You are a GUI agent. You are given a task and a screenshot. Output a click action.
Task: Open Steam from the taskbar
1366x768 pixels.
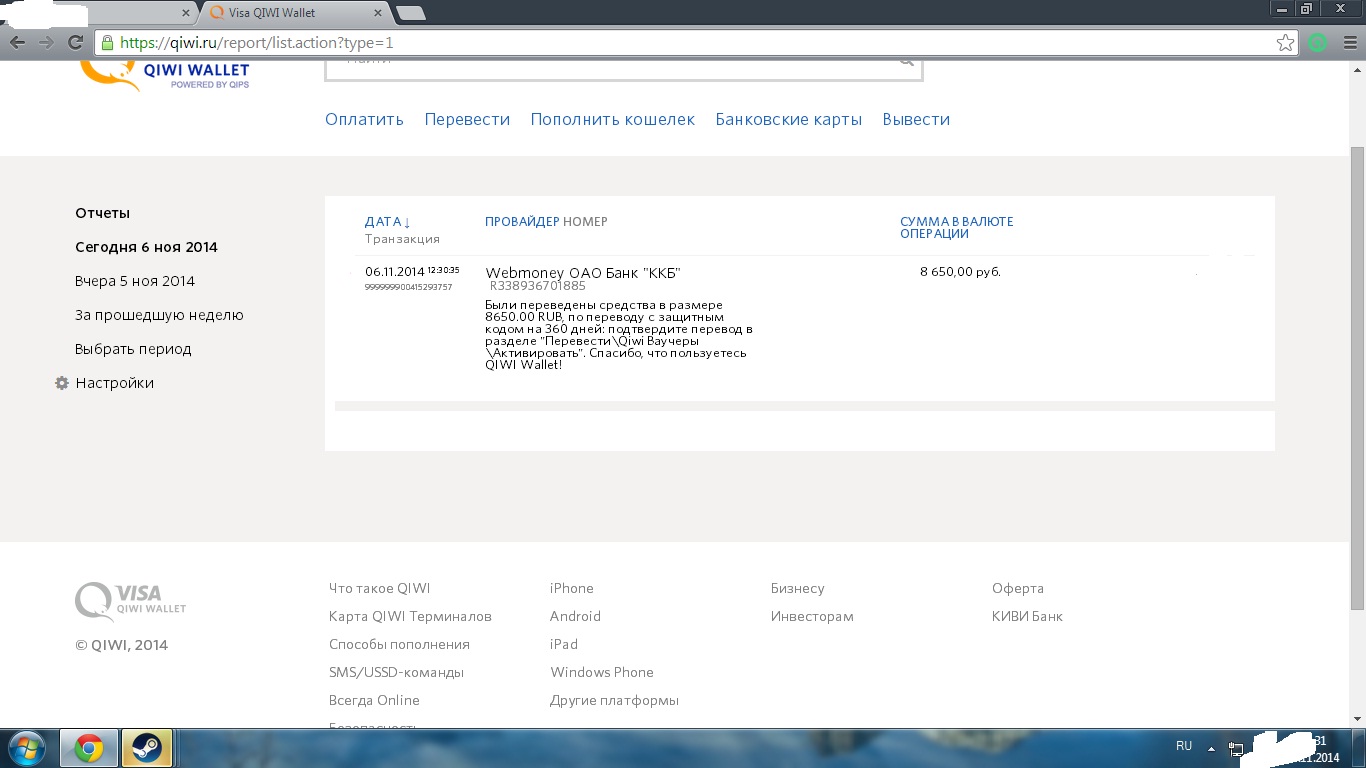click(147, 748)
